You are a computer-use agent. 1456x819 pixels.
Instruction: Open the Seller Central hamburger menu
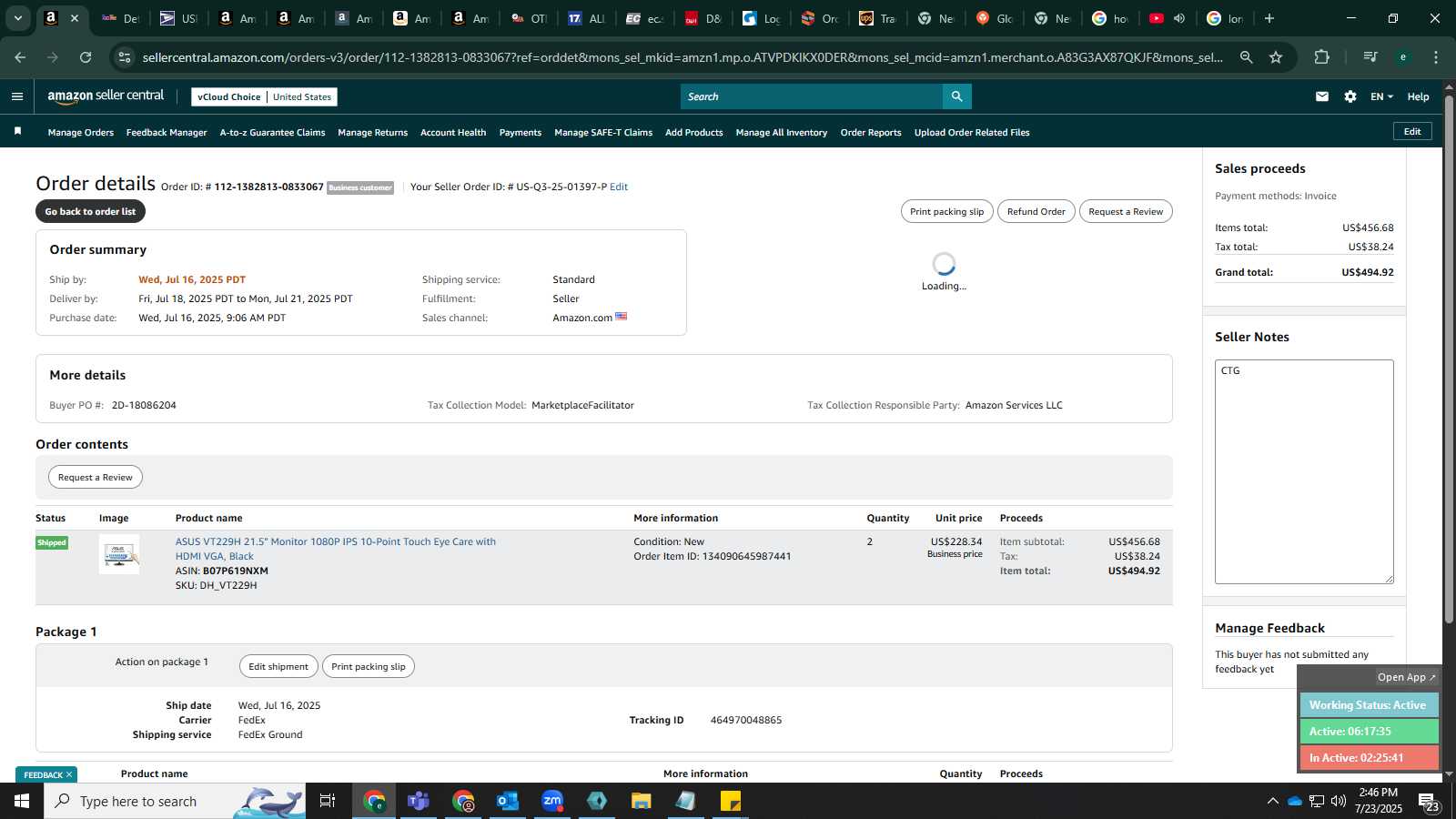pos(17,96)
